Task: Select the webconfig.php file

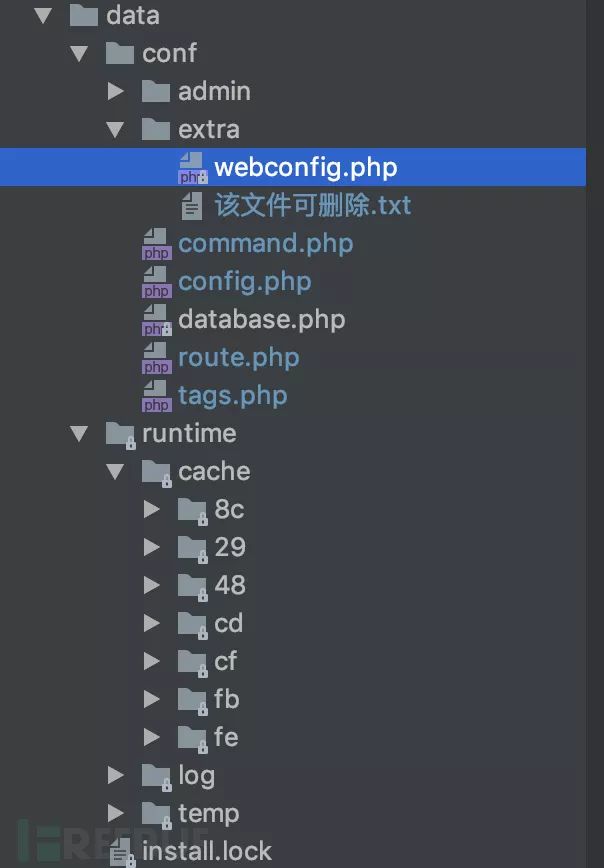Action: point(305,168)
